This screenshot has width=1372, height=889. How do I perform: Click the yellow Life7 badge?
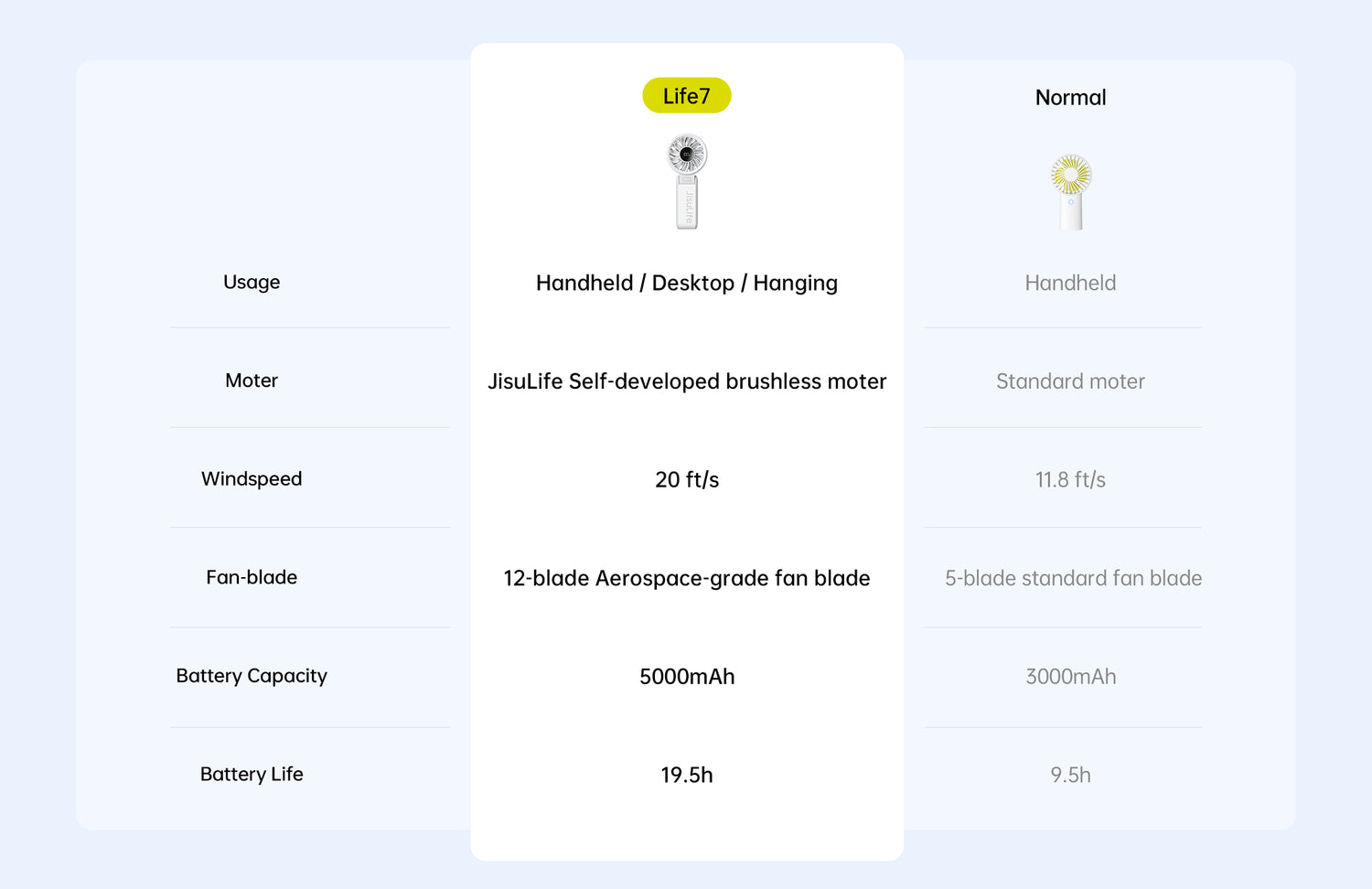[686, 96]
